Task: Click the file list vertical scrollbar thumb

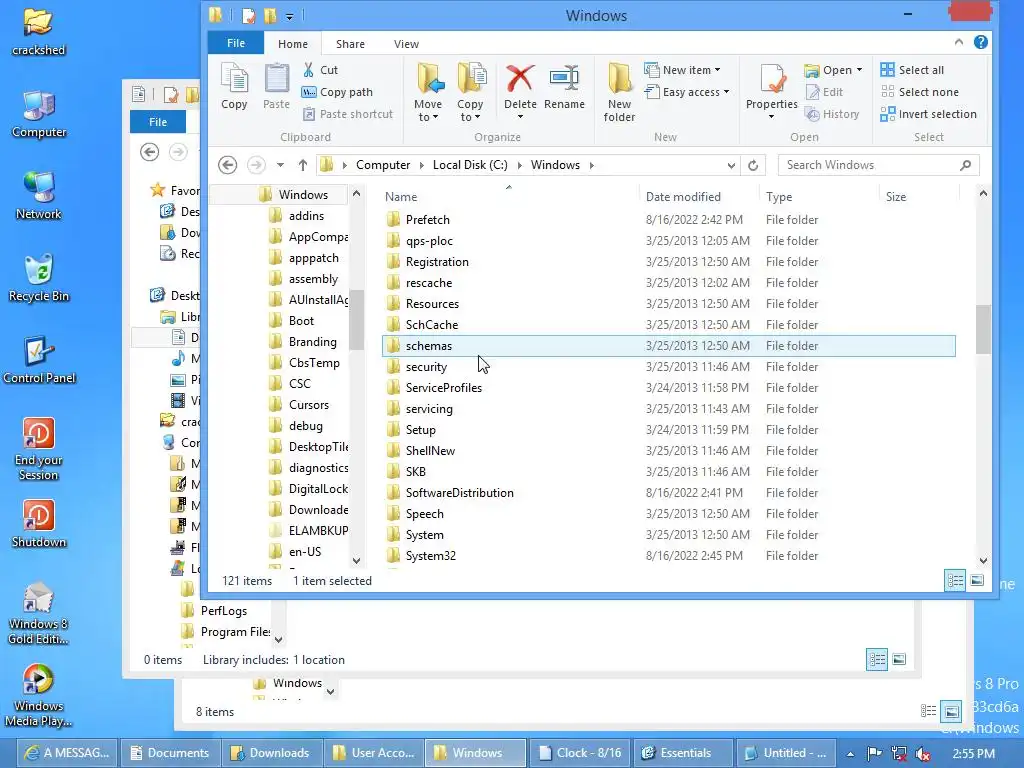Action: 983,329
